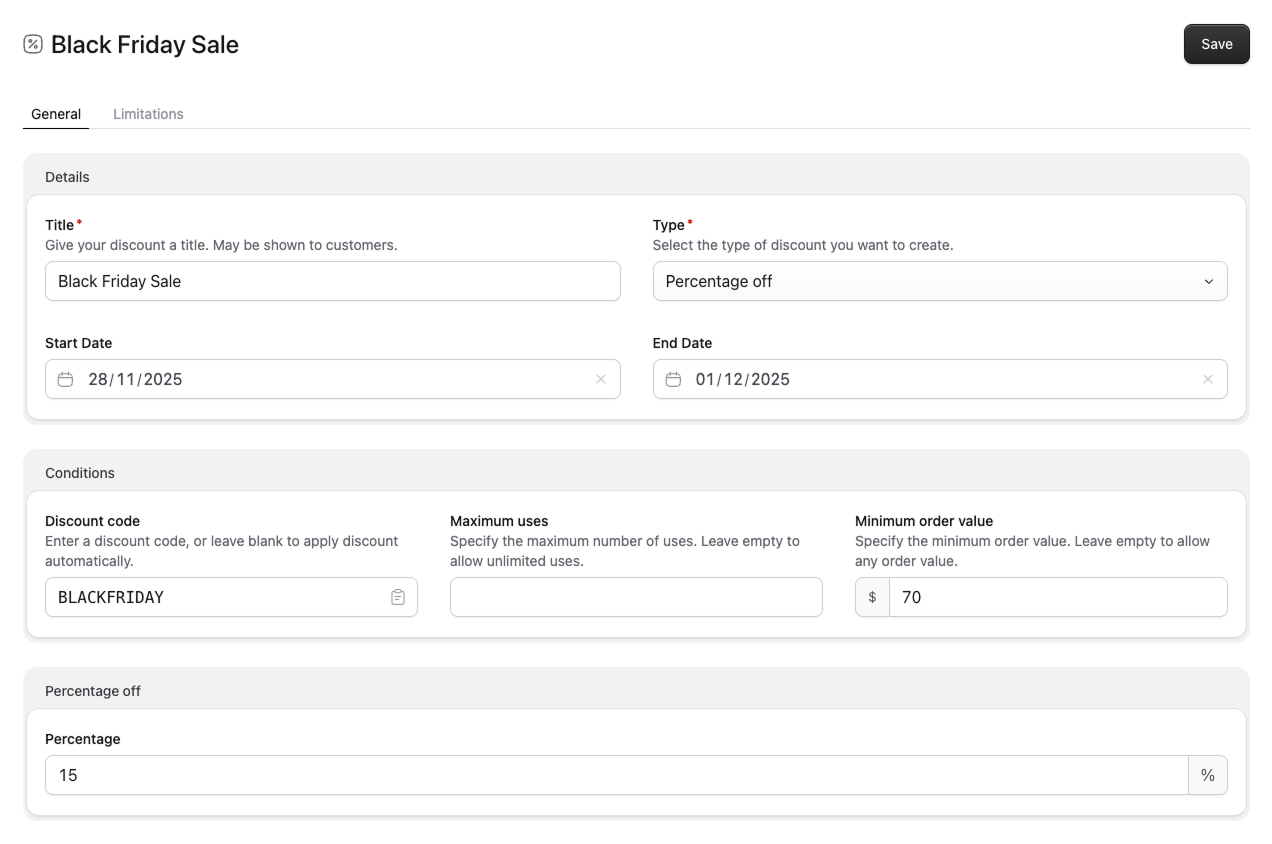Edit the Minimum order value of 70
This screenshot has width=1272, height=844.
point(1058,597)
